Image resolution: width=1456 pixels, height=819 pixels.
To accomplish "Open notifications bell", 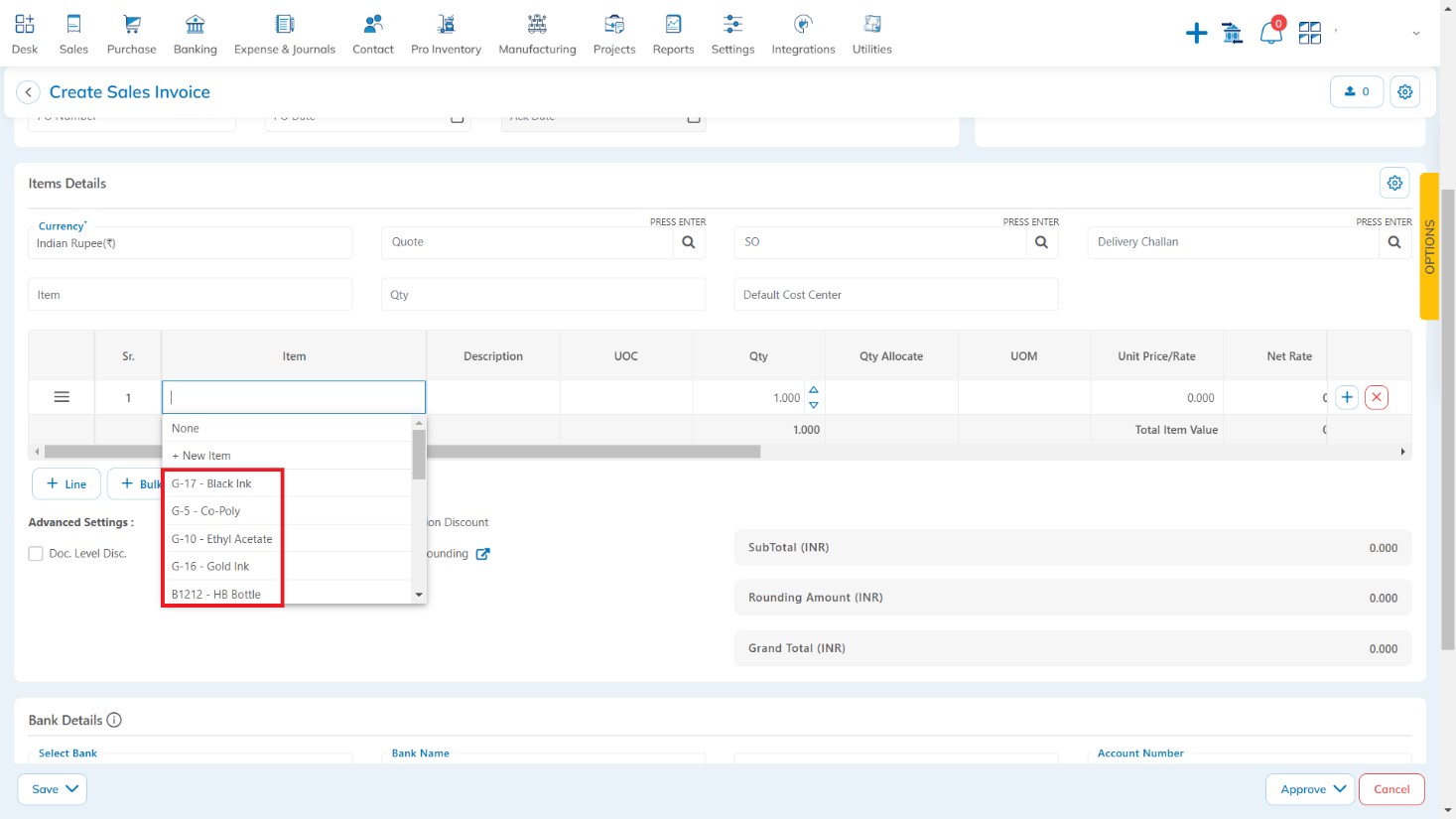I will click(1270, 33).
